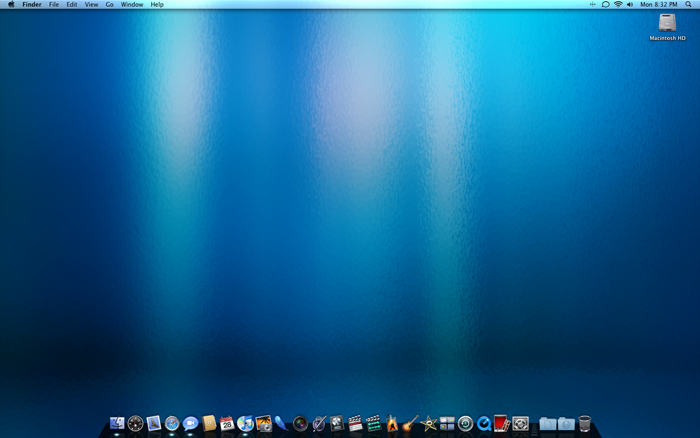Open the Finder application menu
The height and width of the screenshot is (438, 700).
click(x=32, y=4)
